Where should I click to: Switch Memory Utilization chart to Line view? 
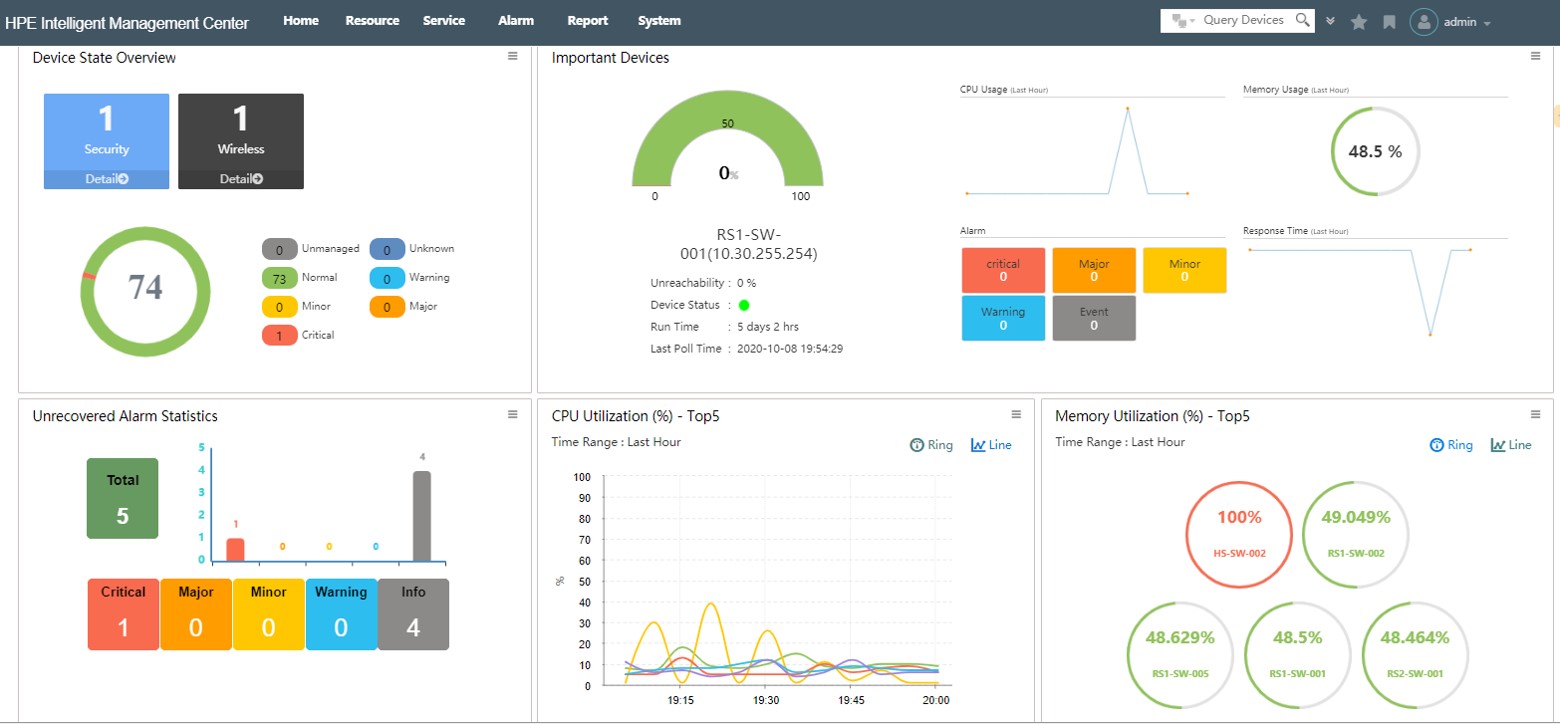click(1511, 445)
